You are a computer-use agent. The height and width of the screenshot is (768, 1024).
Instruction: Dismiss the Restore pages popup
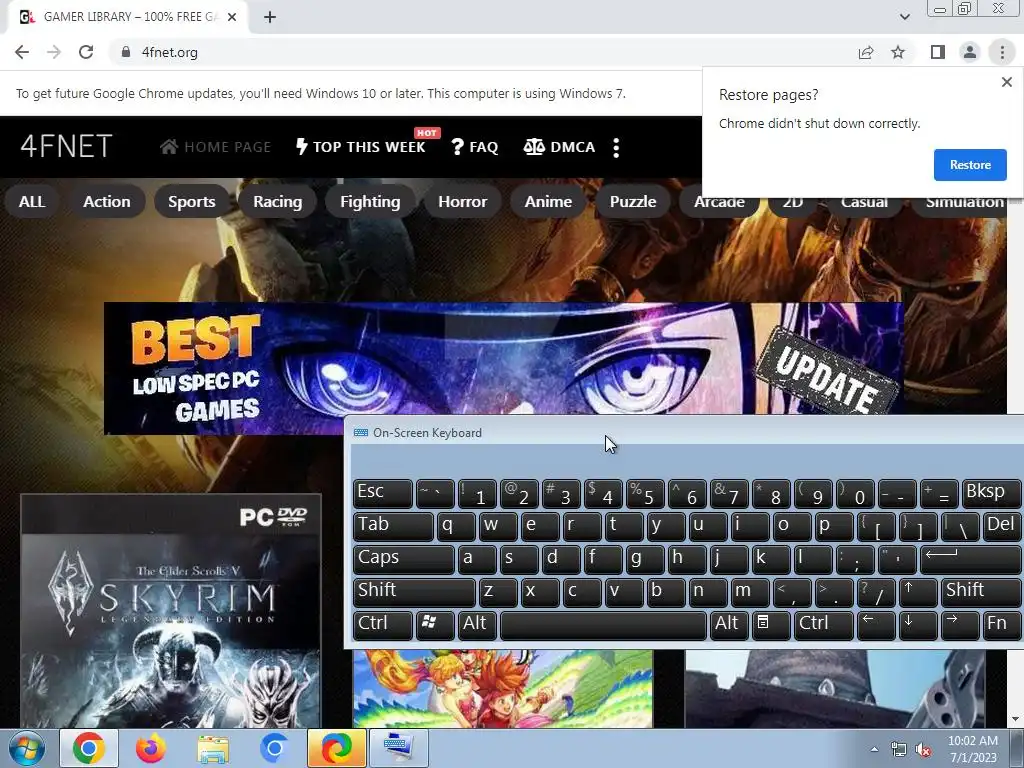click(1006, 82)
